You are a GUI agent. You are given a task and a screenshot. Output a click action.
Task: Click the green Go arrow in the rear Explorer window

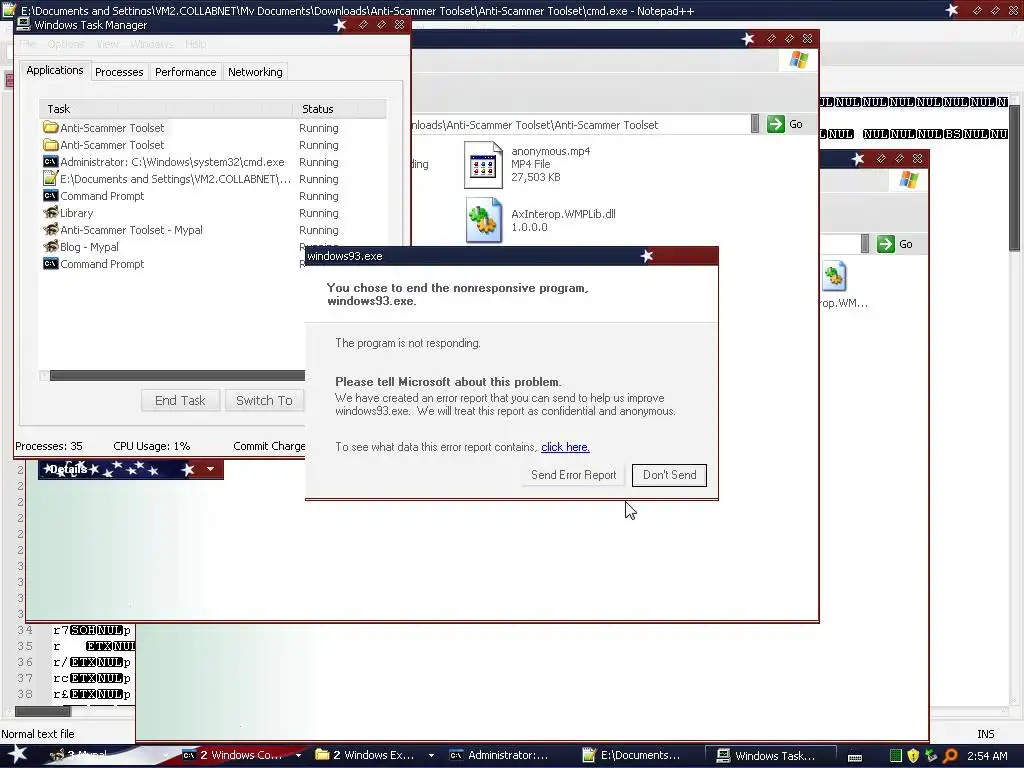(886, 244)
